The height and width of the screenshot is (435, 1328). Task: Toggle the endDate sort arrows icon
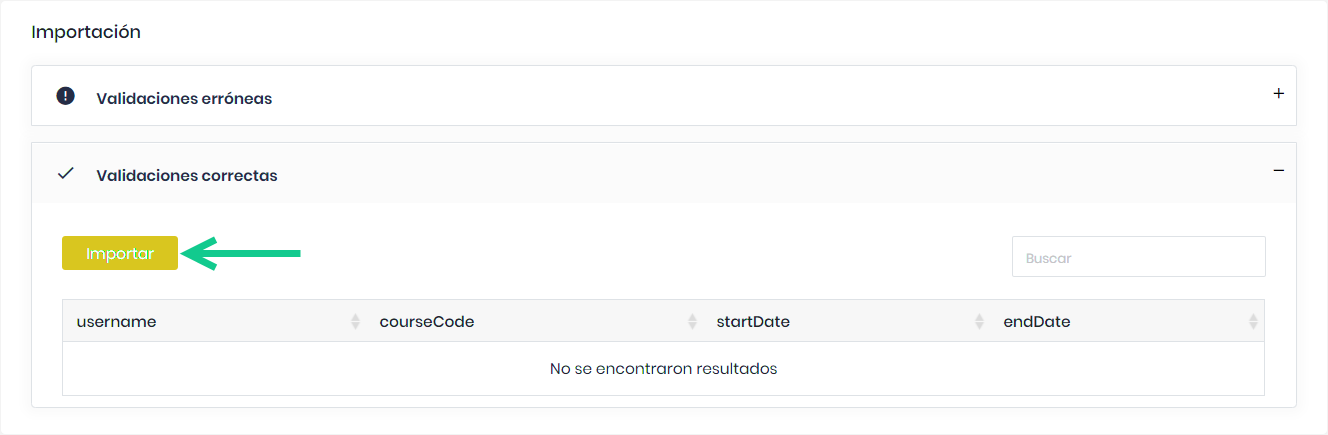point(1253,322)
